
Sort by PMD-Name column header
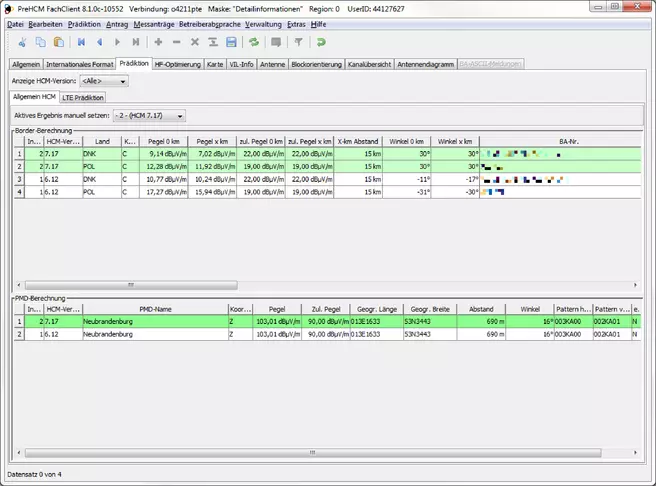tap(155, 309)
